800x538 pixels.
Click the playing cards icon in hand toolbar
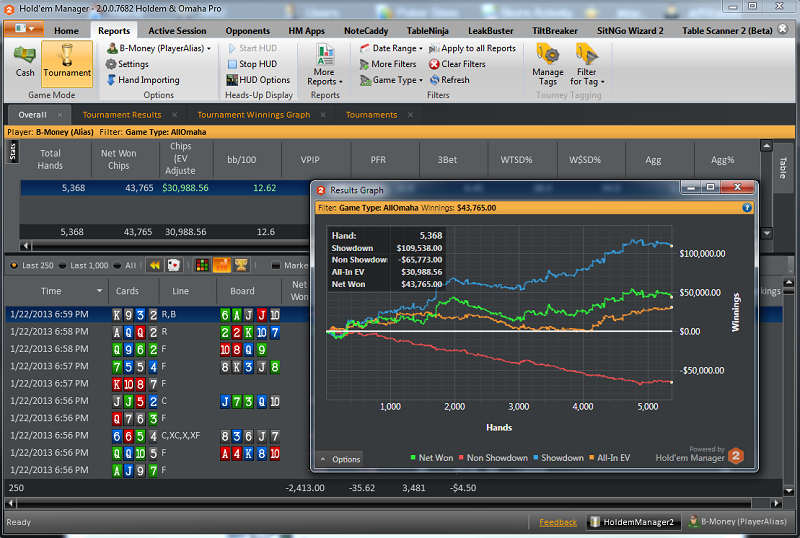coord(173,265)
